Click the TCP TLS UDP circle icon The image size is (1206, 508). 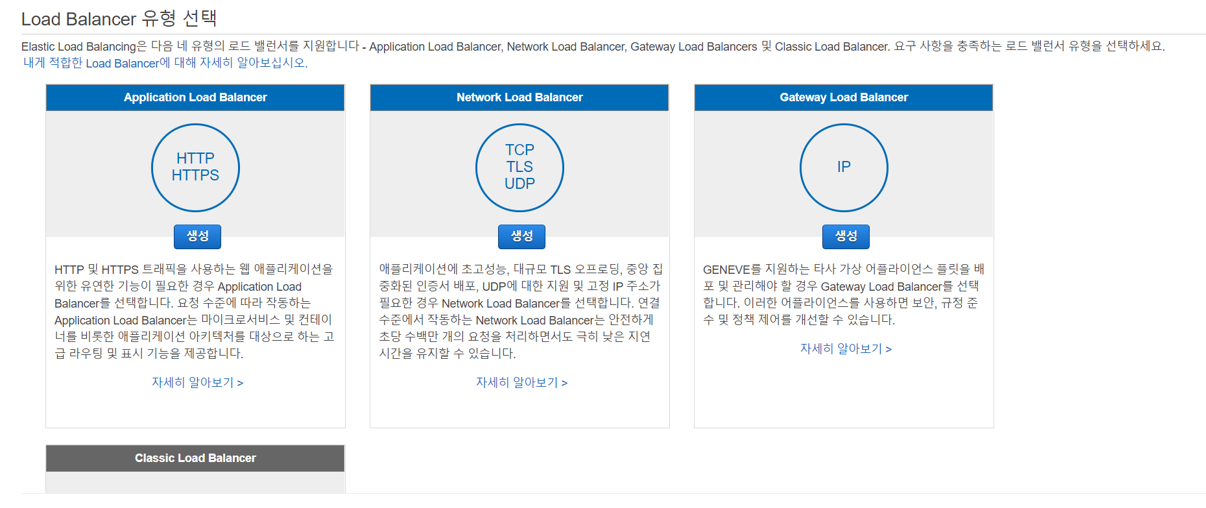coord(519,167)
